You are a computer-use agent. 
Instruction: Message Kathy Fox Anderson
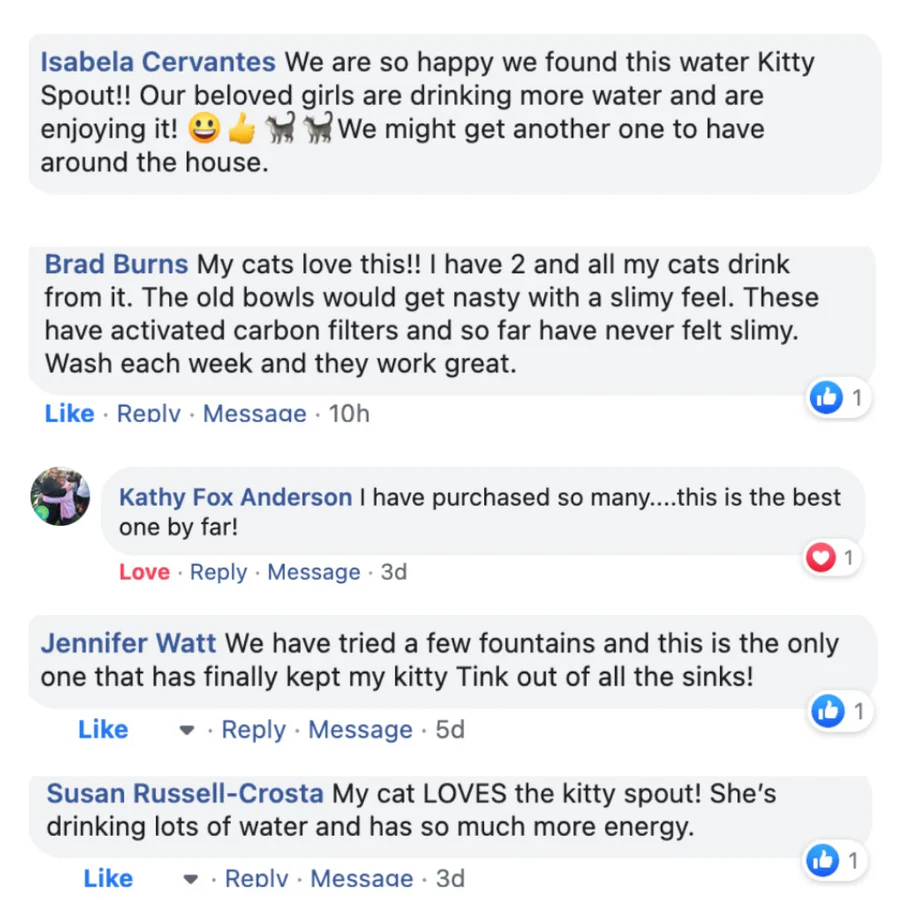click(x=313, y=572)
